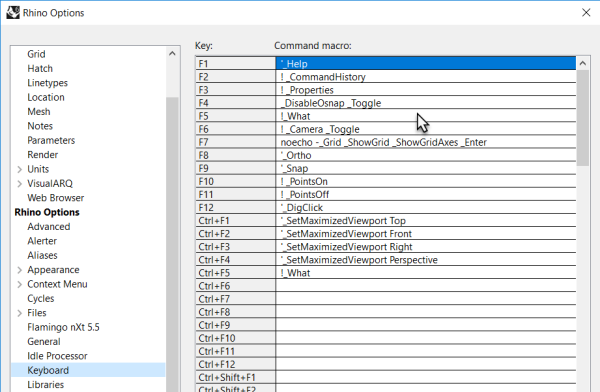Edit the F7 noecho Grid macro
600x392 pixels.
(426, 142)
